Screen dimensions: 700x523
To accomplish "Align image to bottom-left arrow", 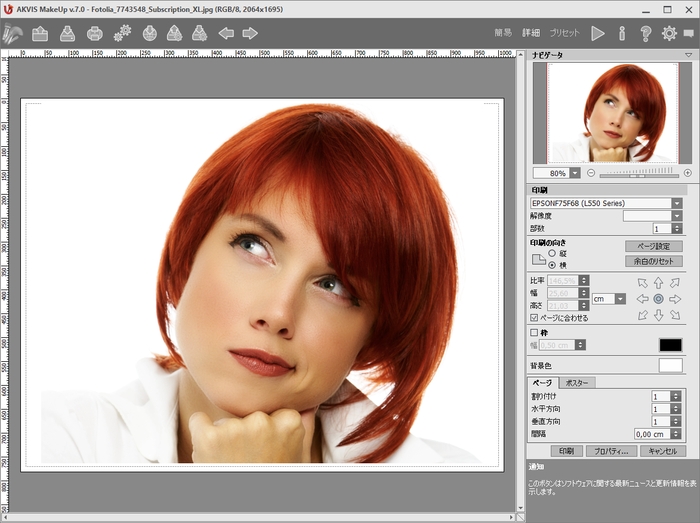I will [x=642, y=315].
